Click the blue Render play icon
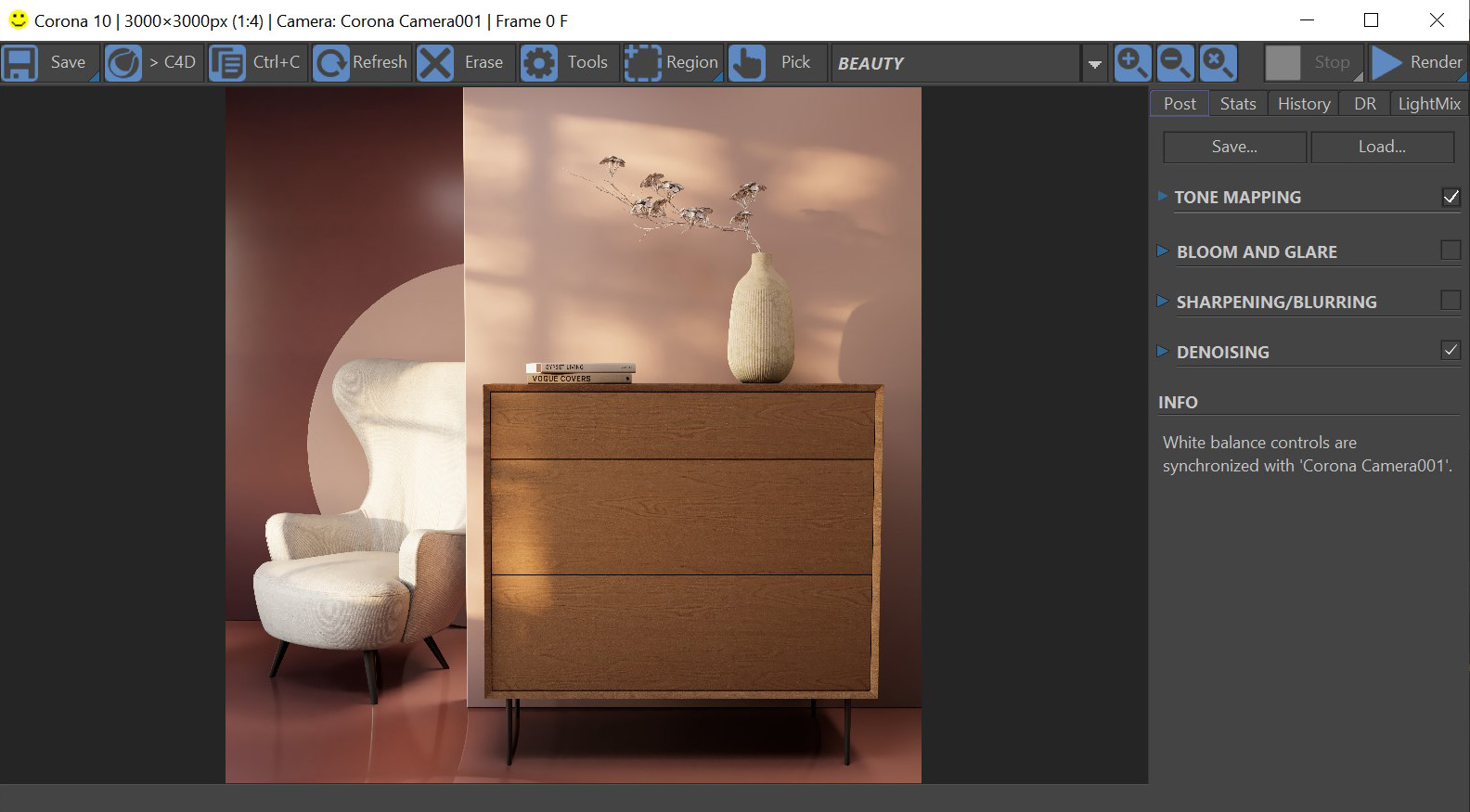Viewport: 1470px width, 812px height. coord(1387,63)
